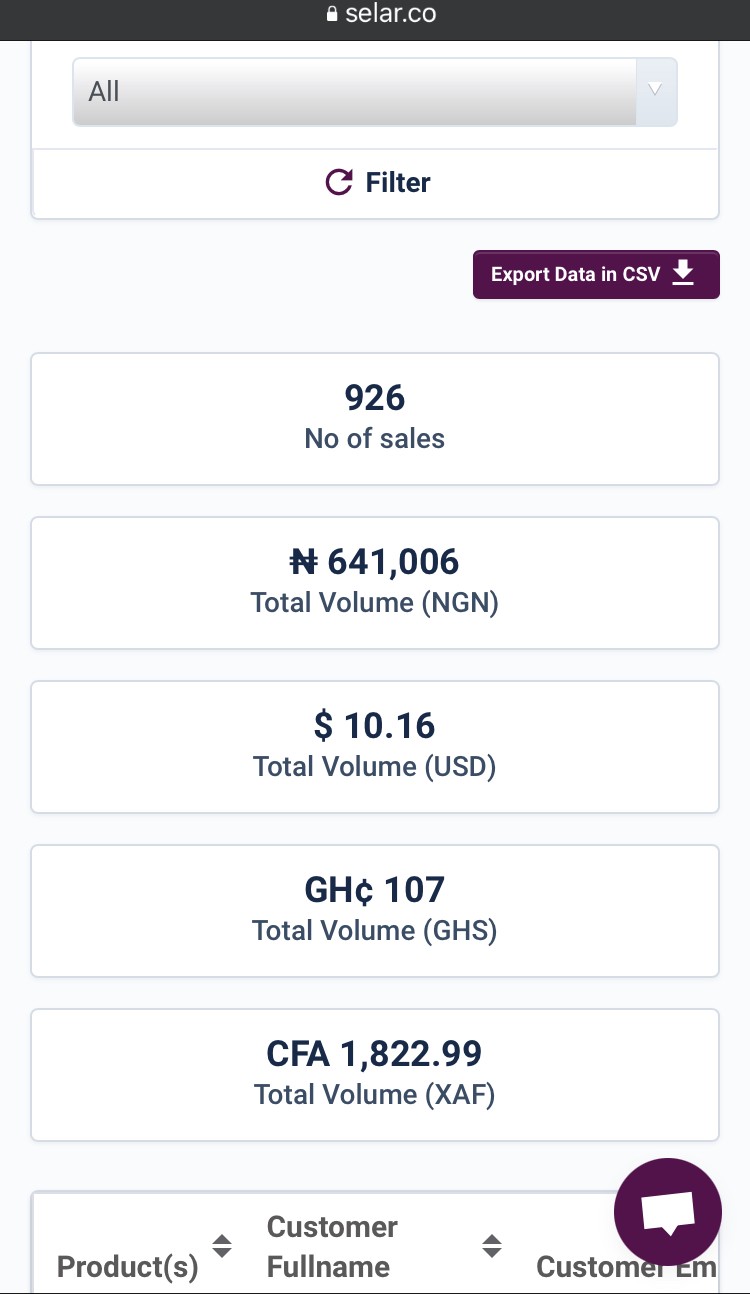The height and width of the screenshot is (1294, 750).
Task: Select the All combo box field
Action: click(x=375, y=92)
